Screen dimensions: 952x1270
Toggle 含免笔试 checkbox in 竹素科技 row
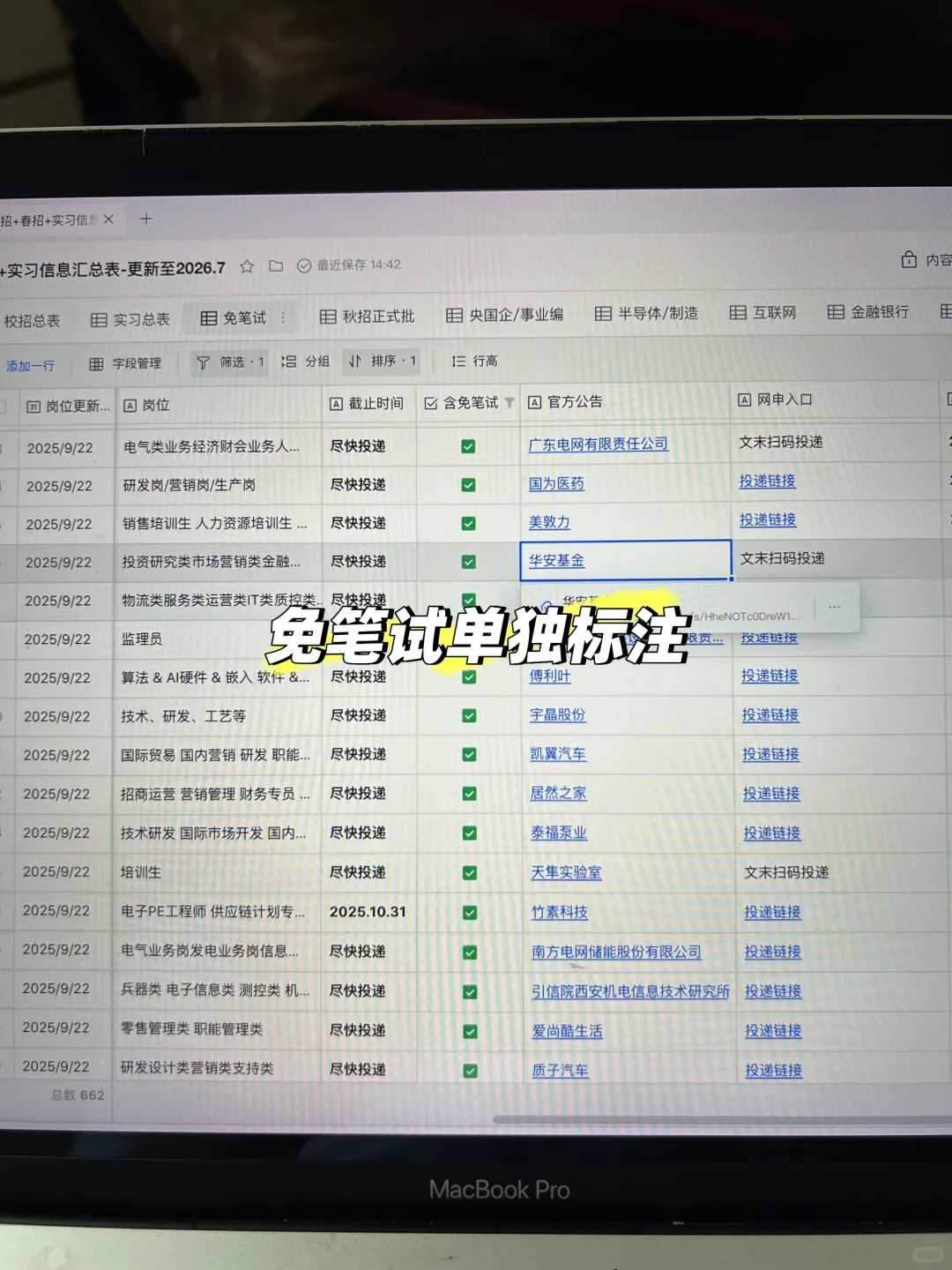click(470, 913)
